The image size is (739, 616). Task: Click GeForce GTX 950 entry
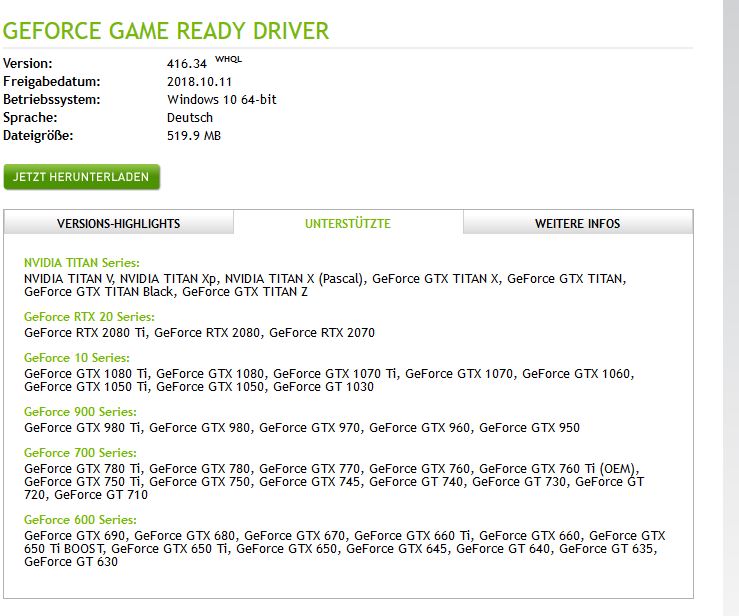529,427
